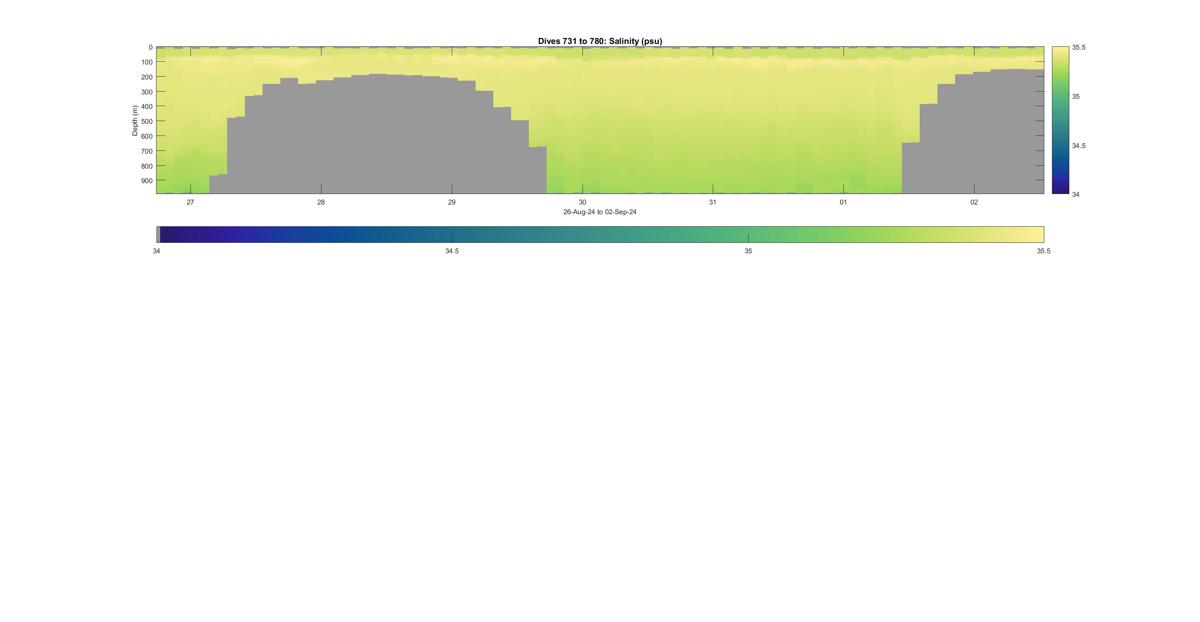Image resolution: width=1200 pixels, height=622 pixels.
Task: Select date tick '27' on the x-axis
Action: click(190, 202)
